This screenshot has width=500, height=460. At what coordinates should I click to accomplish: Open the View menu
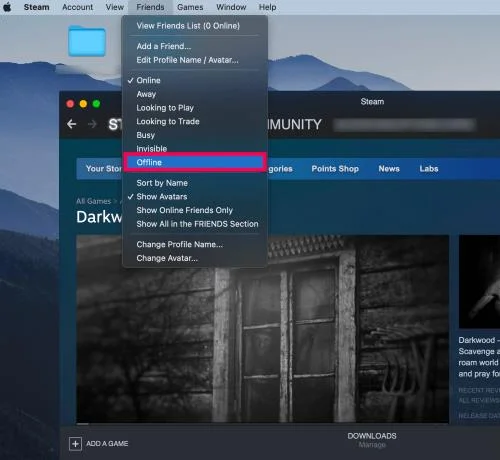pyautogui.click(x=115, y=7)
